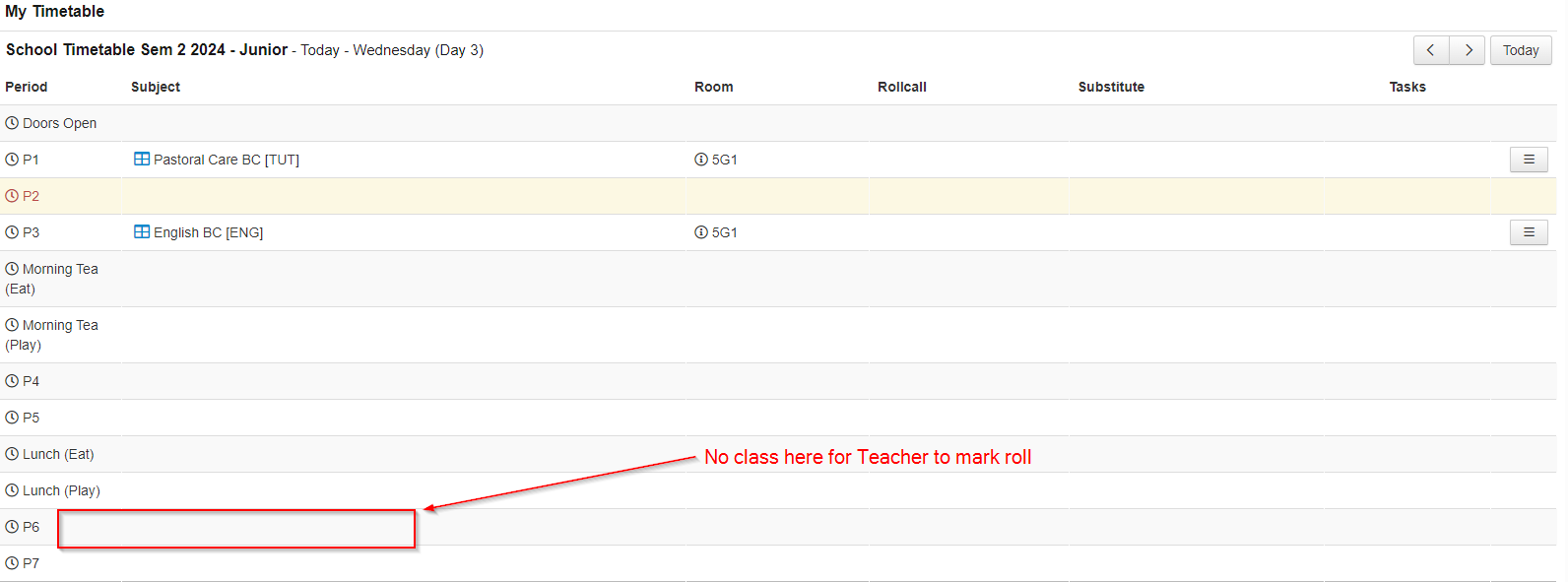Open the Pastoral Care BC [TUT] class
This screenshot has width=1568, height=582.
pos(227,160)
